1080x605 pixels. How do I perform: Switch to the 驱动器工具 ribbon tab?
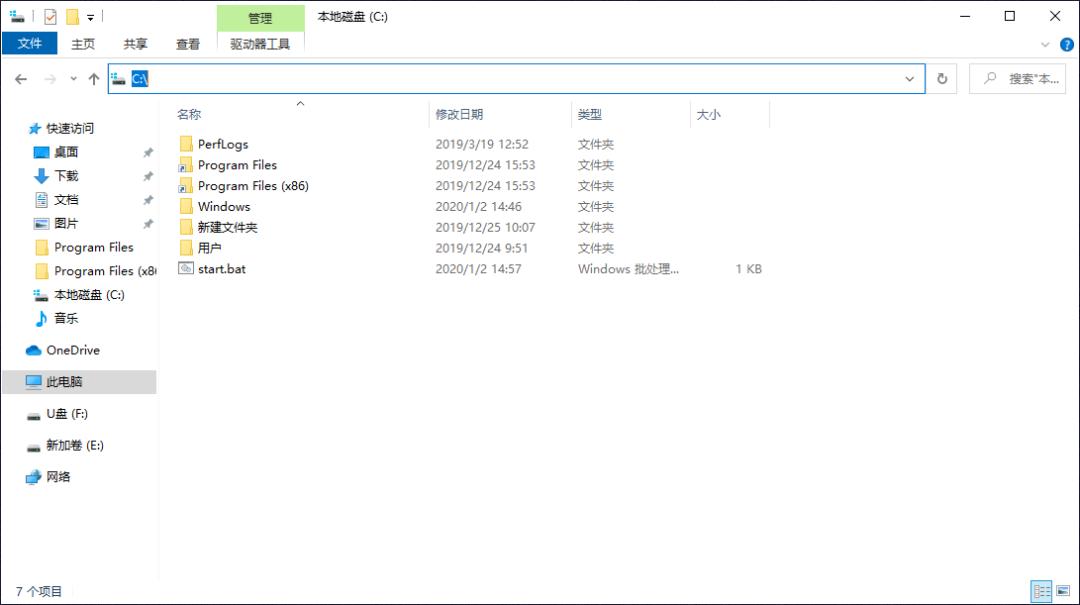tap(261, 43)
